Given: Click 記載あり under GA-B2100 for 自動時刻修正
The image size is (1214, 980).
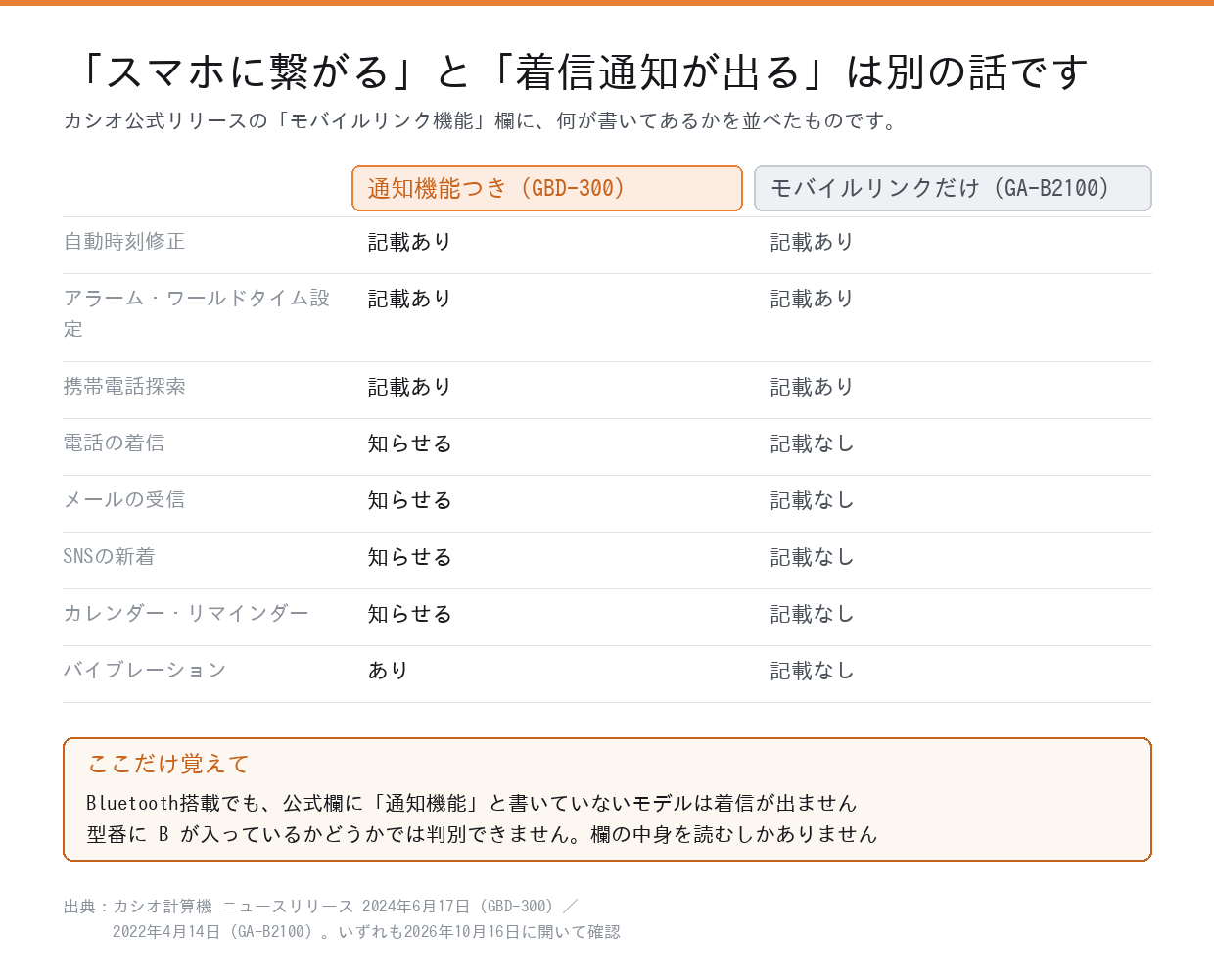Looking at the screenshot, I should [812, 242].
